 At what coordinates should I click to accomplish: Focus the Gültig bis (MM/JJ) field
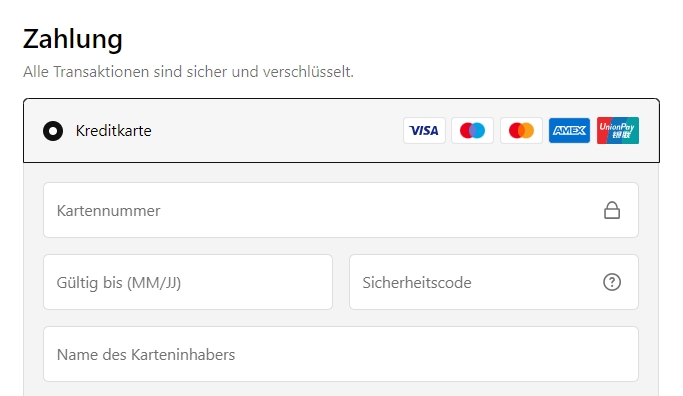[188, 282]
